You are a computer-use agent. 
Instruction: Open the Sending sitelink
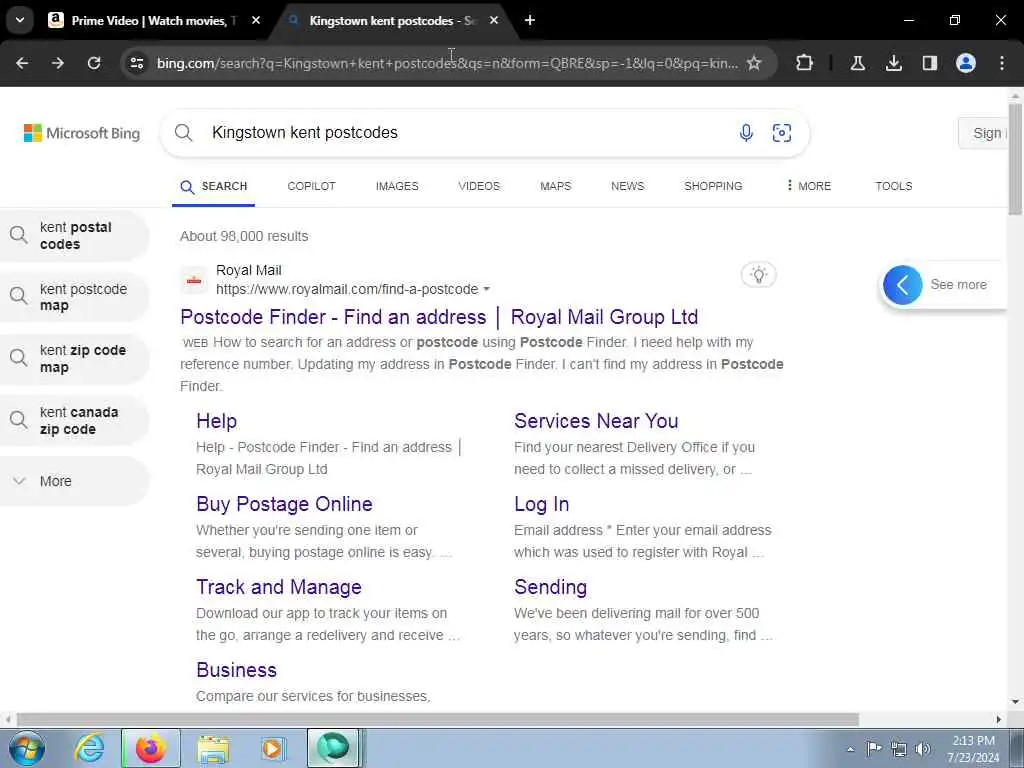click(551, 587)
